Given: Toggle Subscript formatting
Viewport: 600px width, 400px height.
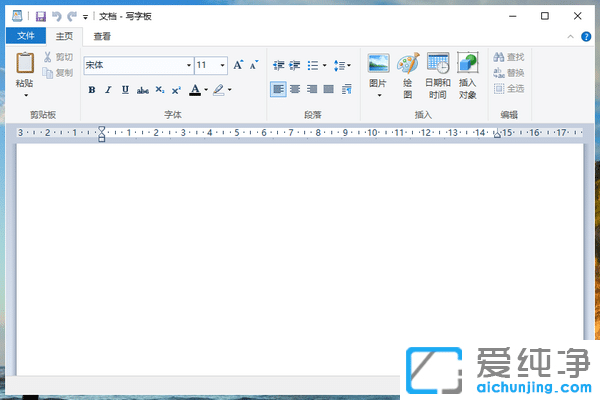Looking at the screenshot, I should click(x=160, y=90).
